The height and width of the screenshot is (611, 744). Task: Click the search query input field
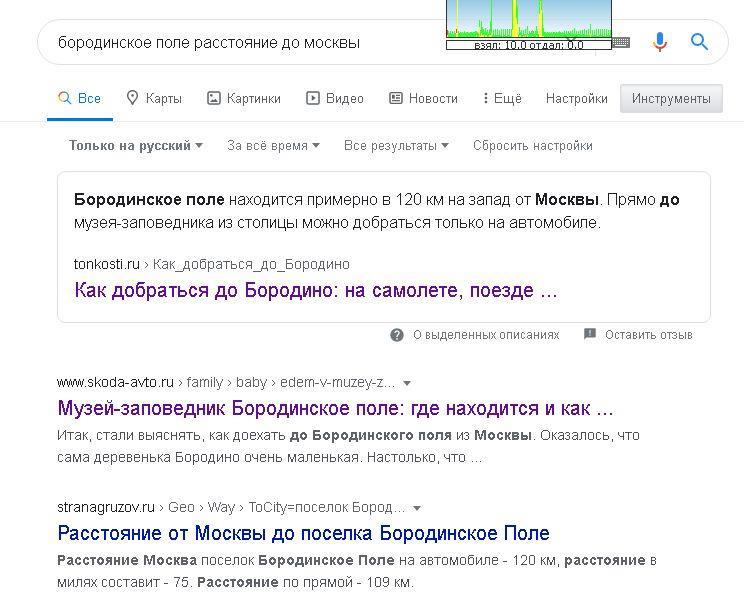(240, 42)
